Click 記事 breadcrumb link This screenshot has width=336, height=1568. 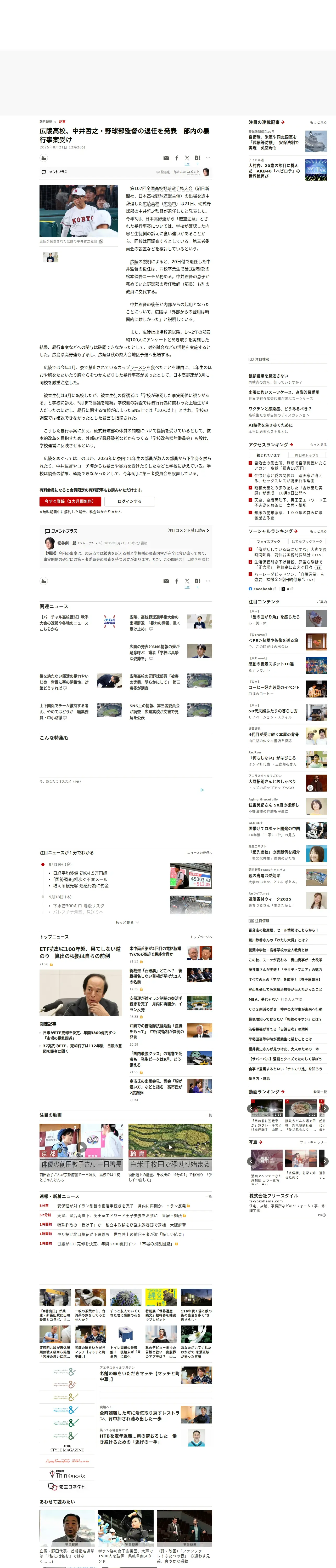tap(62, 122)
